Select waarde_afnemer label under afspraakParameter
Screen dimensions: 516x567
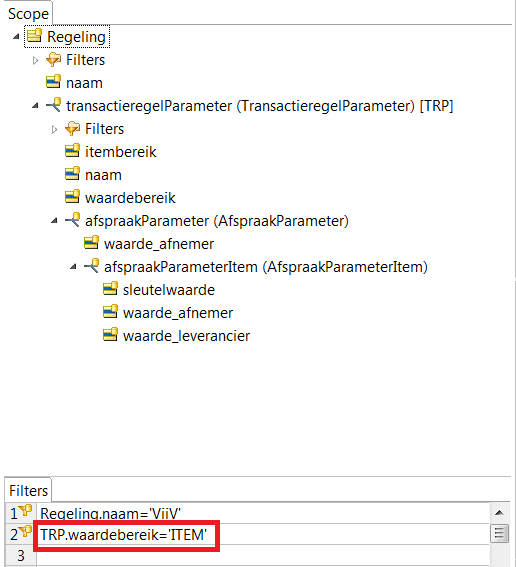159,244
